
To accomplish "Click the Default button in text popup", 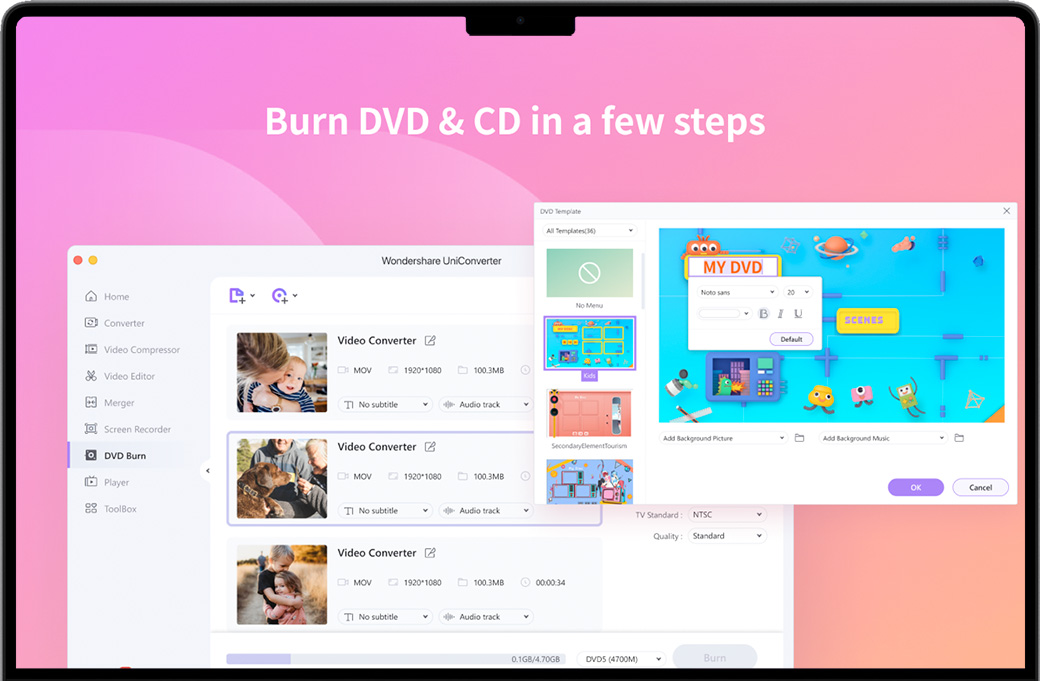I will pyautogui.click(x=791, y=339).
